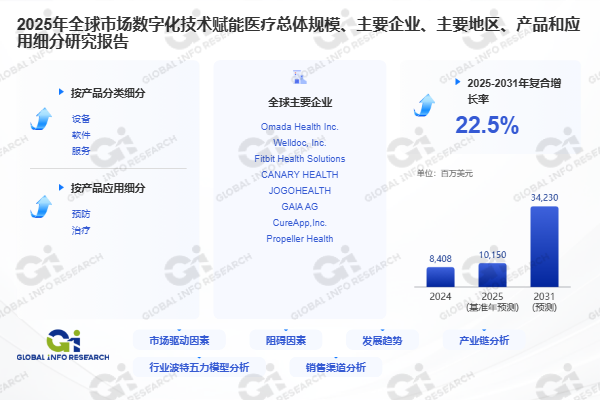Select the 销售渠道分析 tag
The height and width of the screenshot is (400, 600).
pyautogui.click(x=336, y=367)
